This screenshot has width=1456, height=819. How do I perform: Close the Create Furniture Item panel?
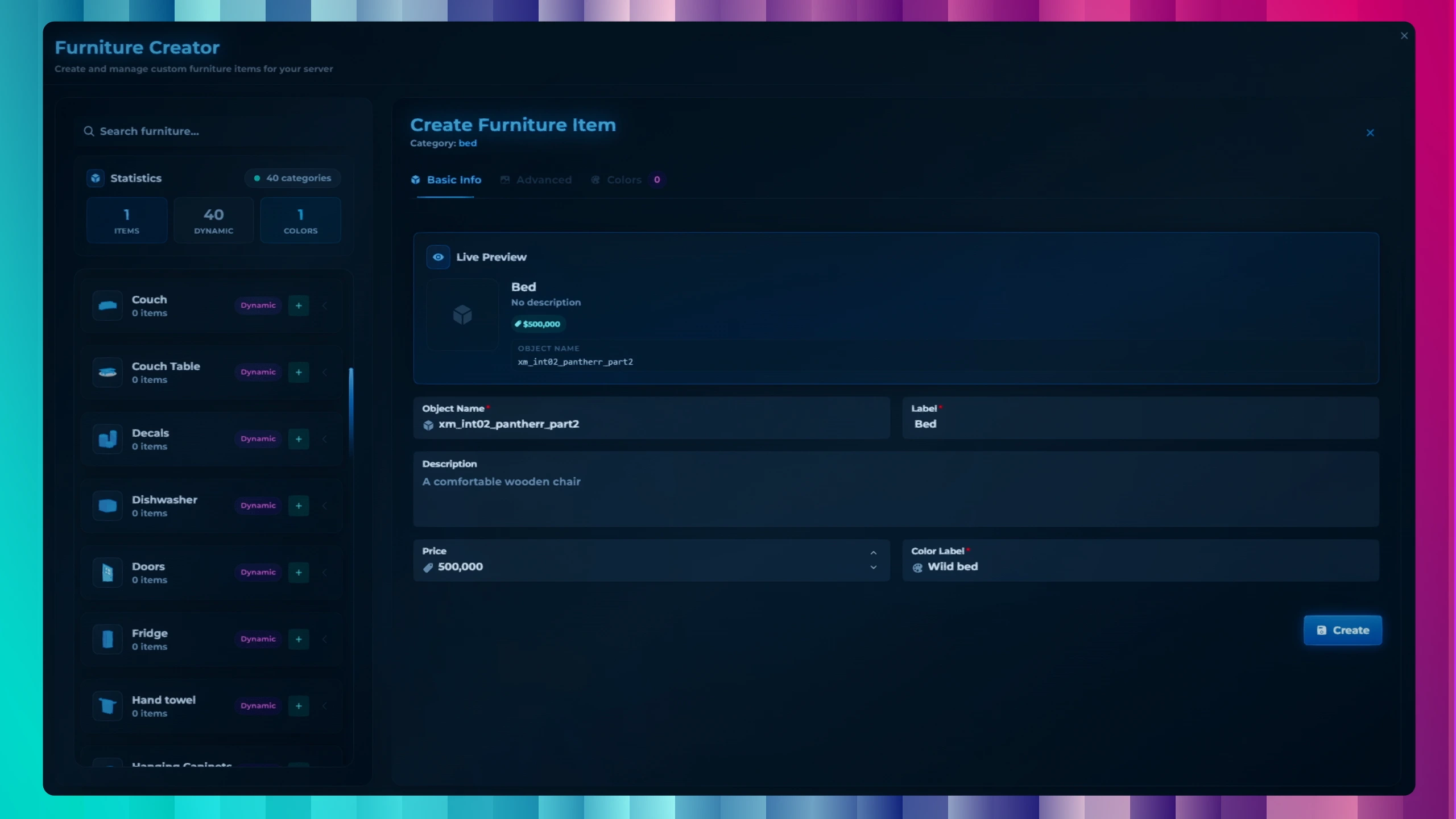click(x=1370, y=133)
